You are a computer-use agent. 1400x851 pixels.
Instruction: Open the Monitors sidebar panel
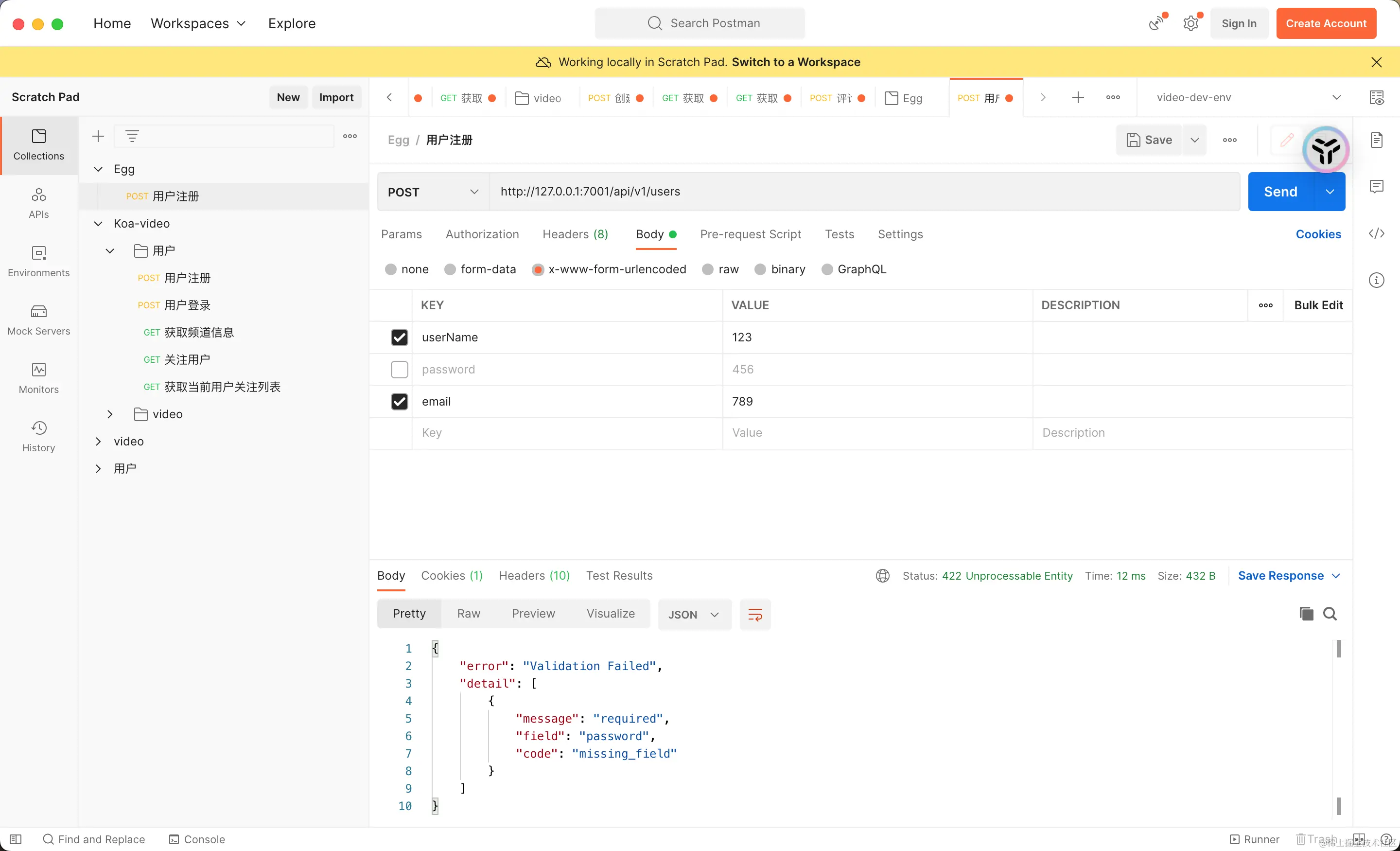click(38, 378)
